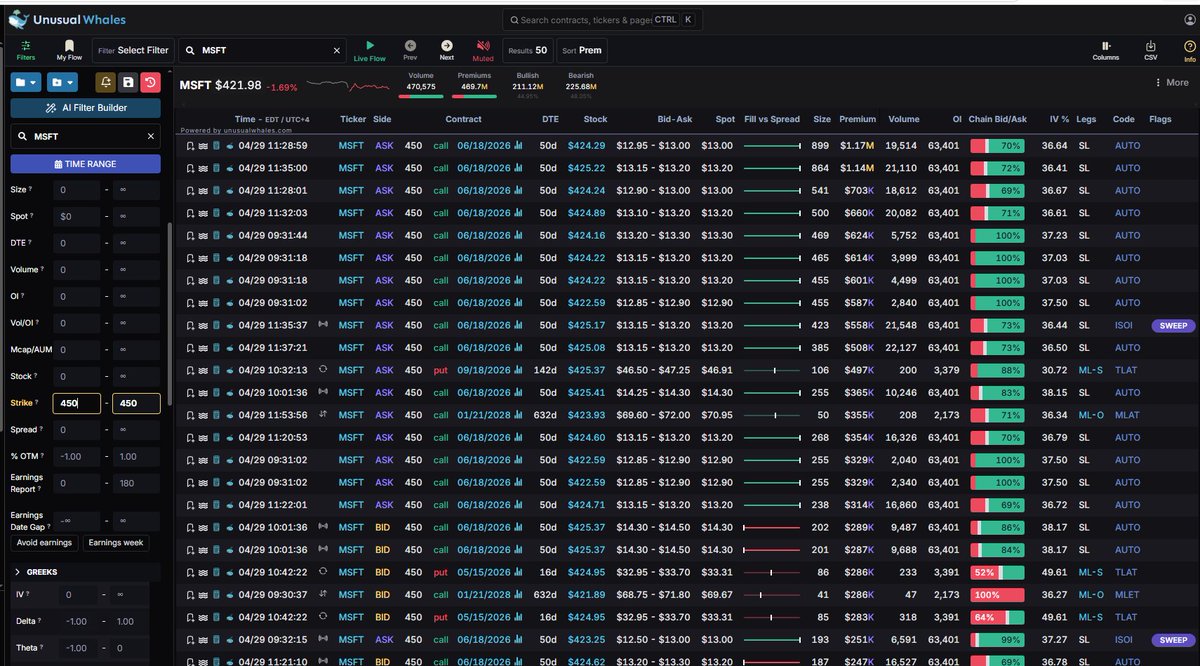Click Chain Bid/Ask 88% bar, 10:32:13 row

point(997,370)
